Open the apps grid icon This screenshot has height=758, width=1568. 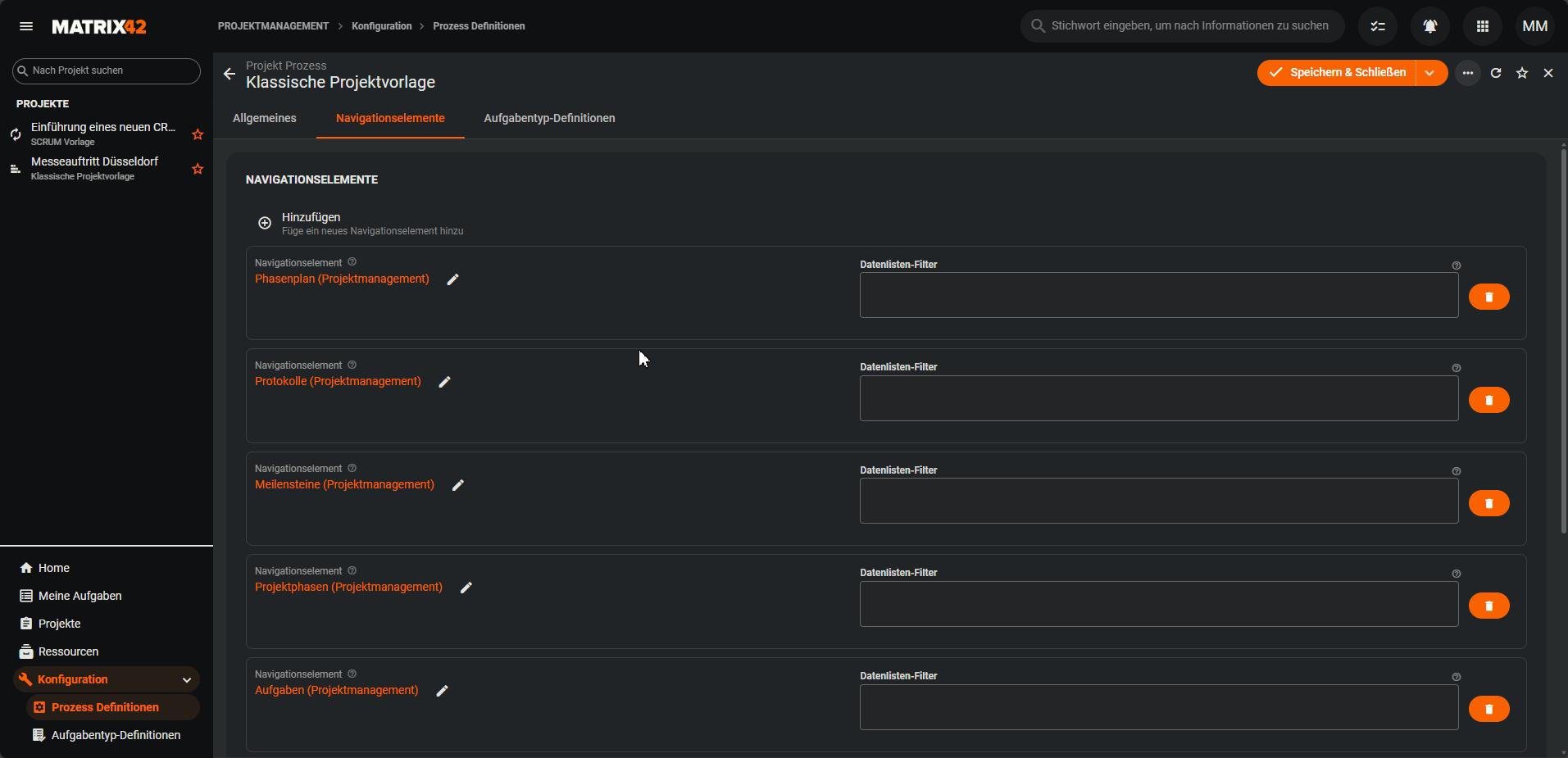pyautogui.click(x=1482, y=26)
